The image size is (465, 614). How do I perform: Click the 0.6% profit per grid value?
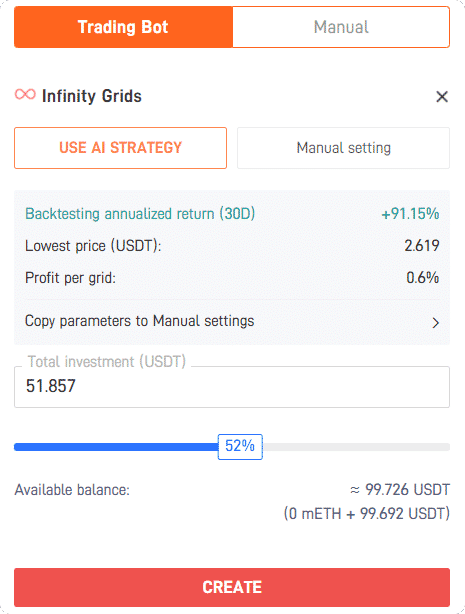(x=423, y=278)
